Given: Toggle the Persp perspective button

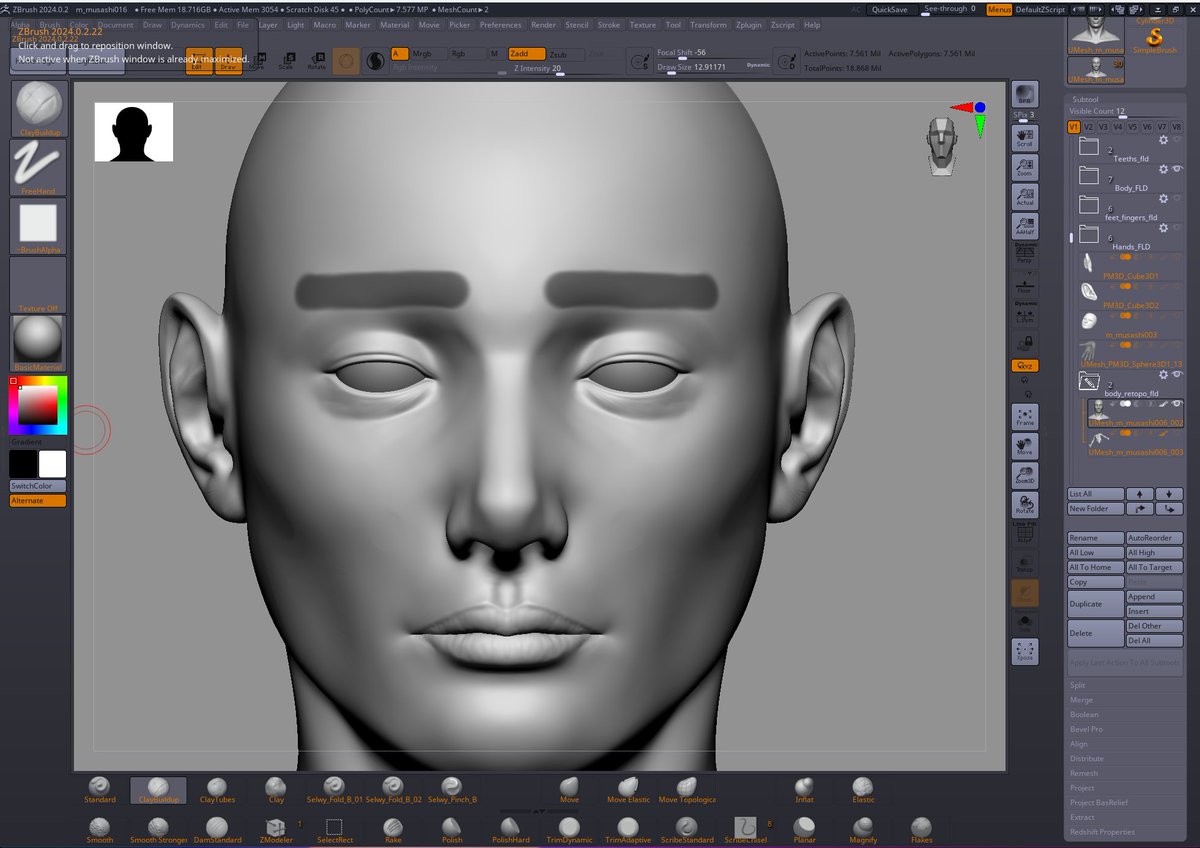Looking at the screenshot, I should coord(1025,252).
